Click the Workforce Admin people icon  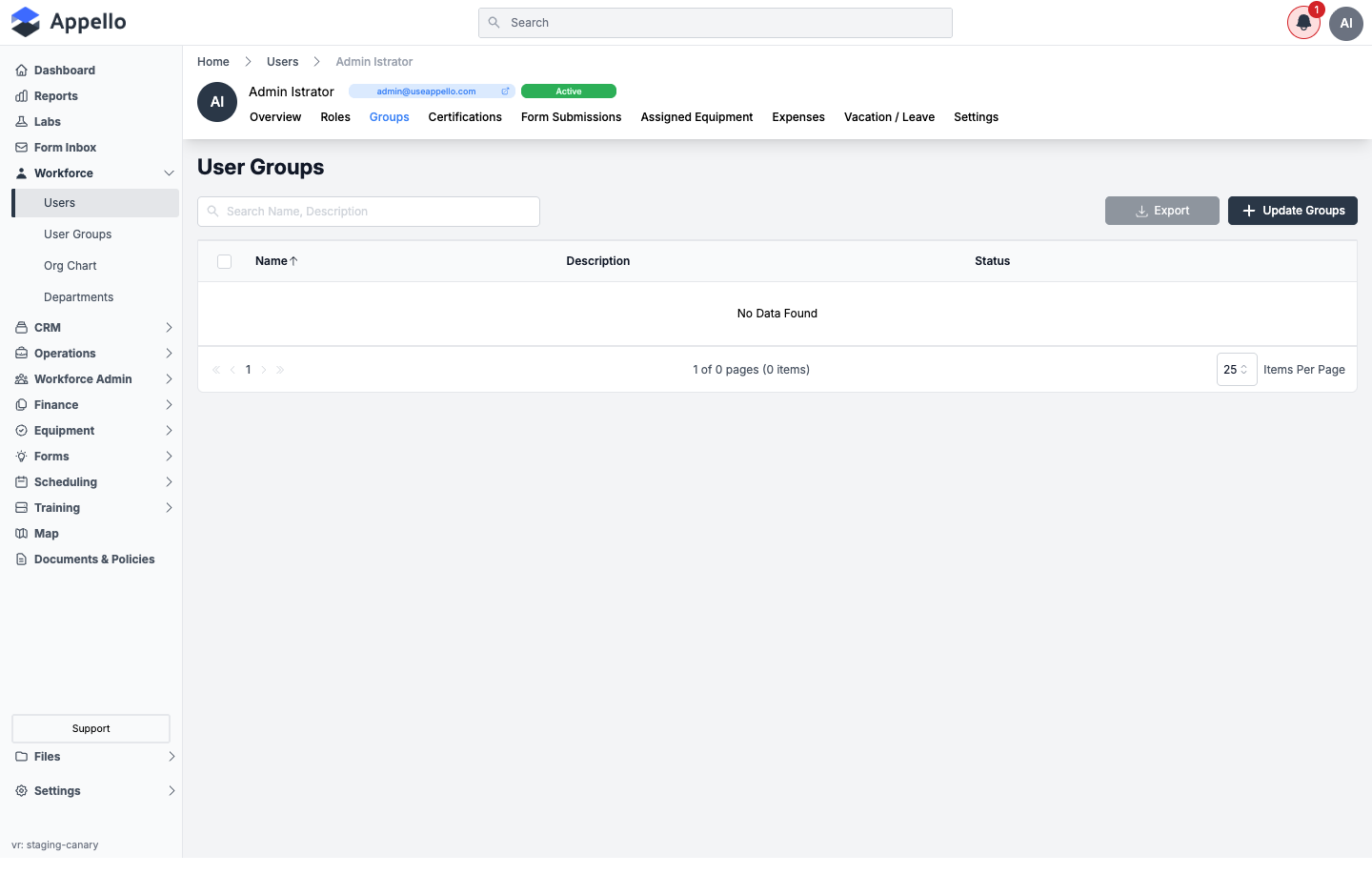pos(21,379)
